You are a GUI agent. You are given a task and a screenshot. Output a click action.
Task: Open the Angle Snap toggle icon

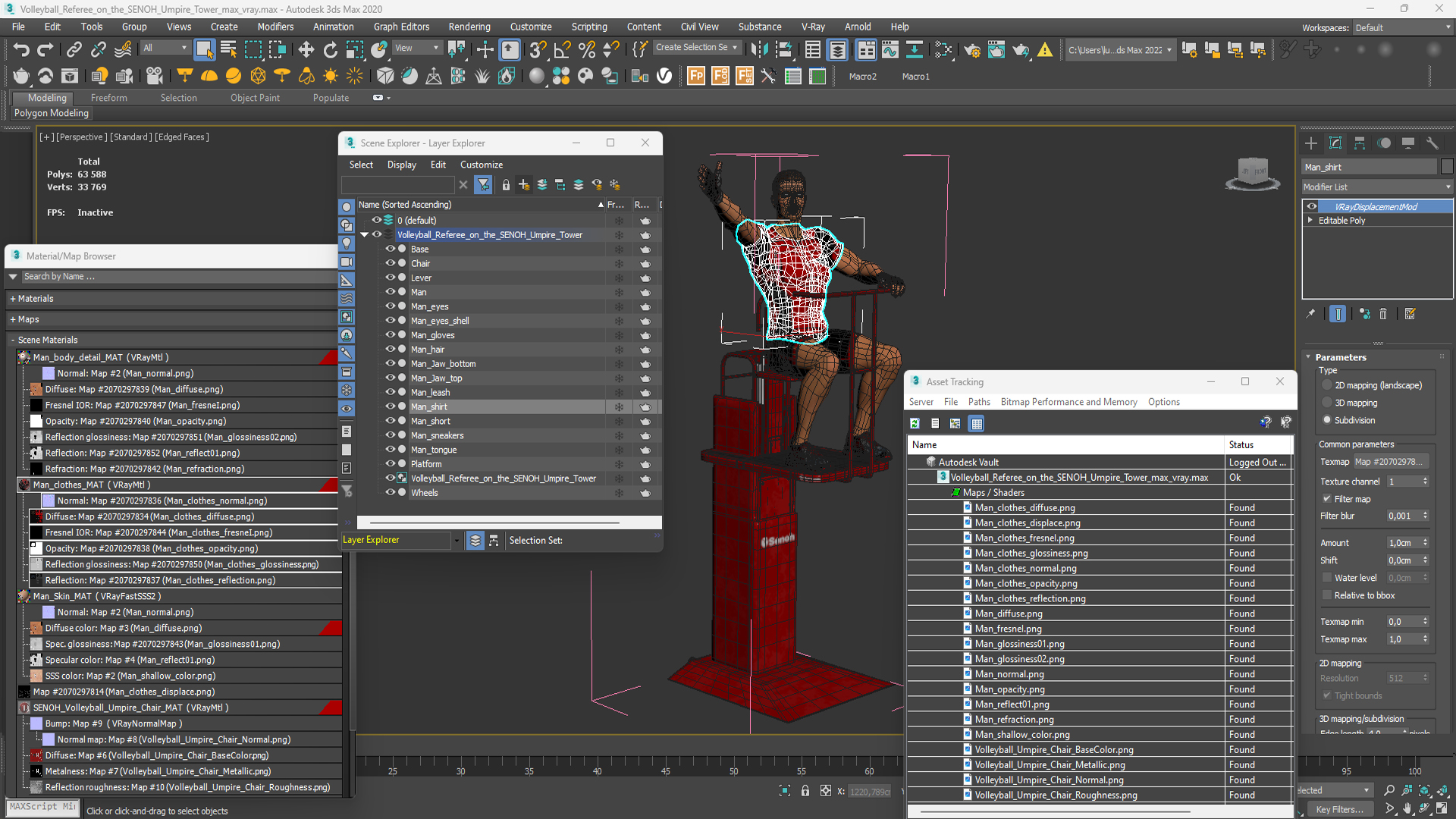click(562, 50)
